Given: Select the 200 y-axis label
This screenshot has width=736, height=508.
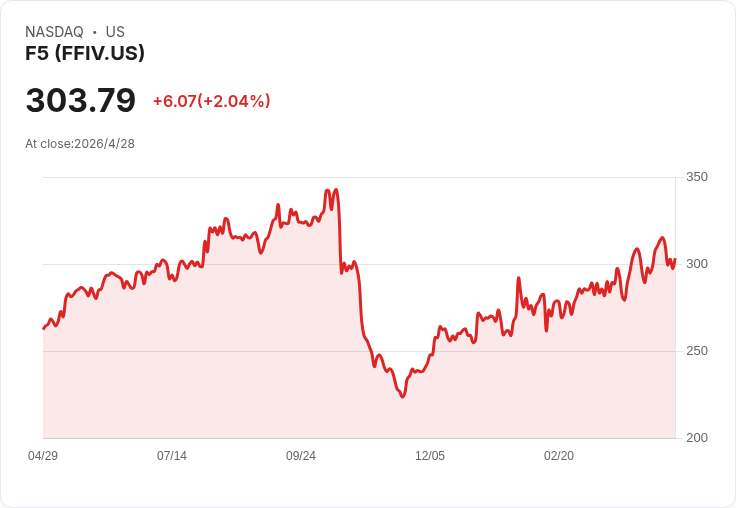Looking at the screenshot, I should point(697,438).
